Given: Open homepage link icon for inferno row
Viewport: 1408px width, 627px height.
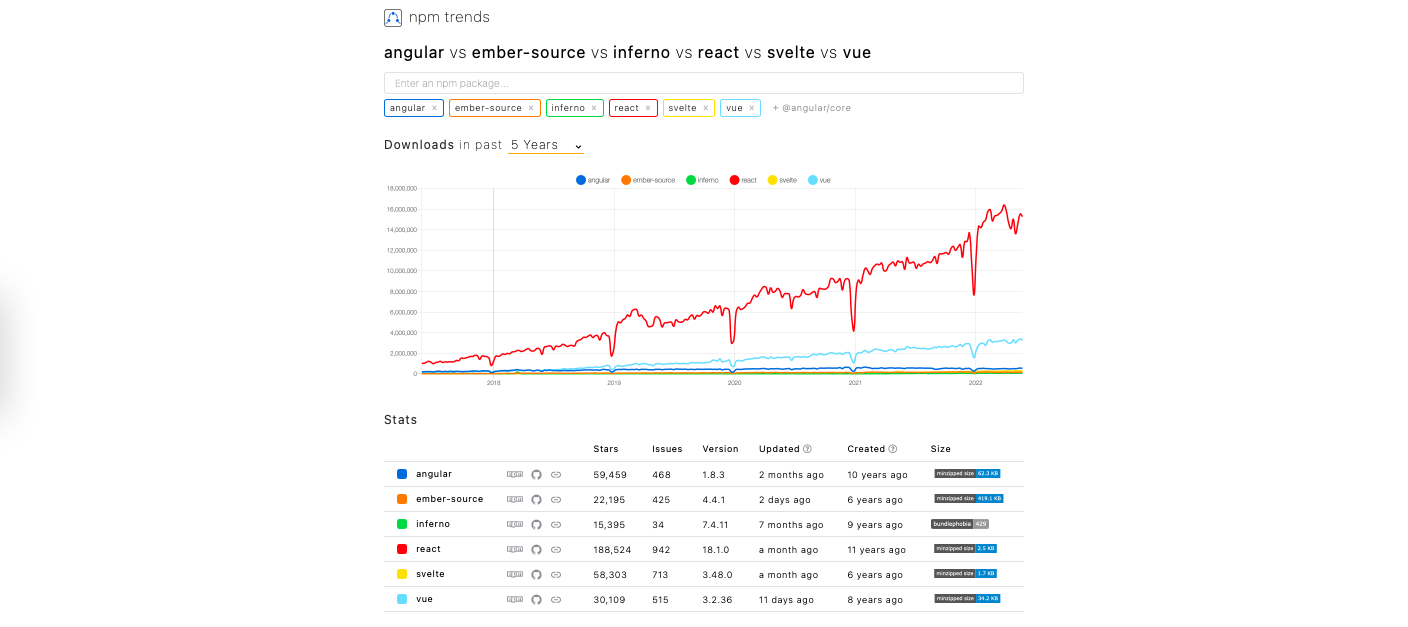Looking at the screenshot, I should [x=556, y=524].
